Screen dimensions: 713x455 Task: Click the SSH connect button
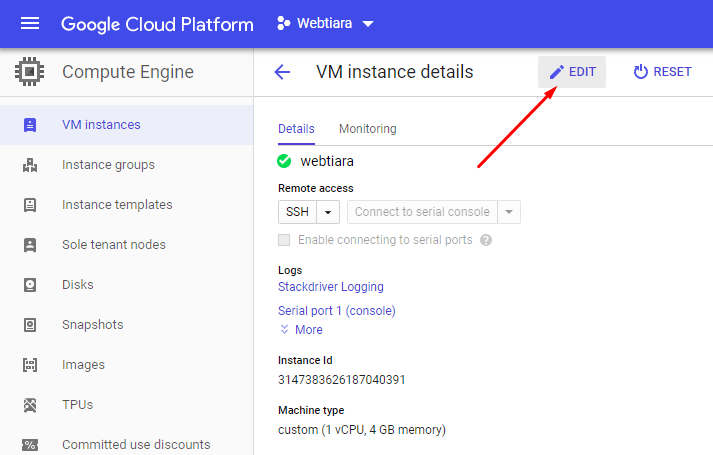(x=297, y=212)
